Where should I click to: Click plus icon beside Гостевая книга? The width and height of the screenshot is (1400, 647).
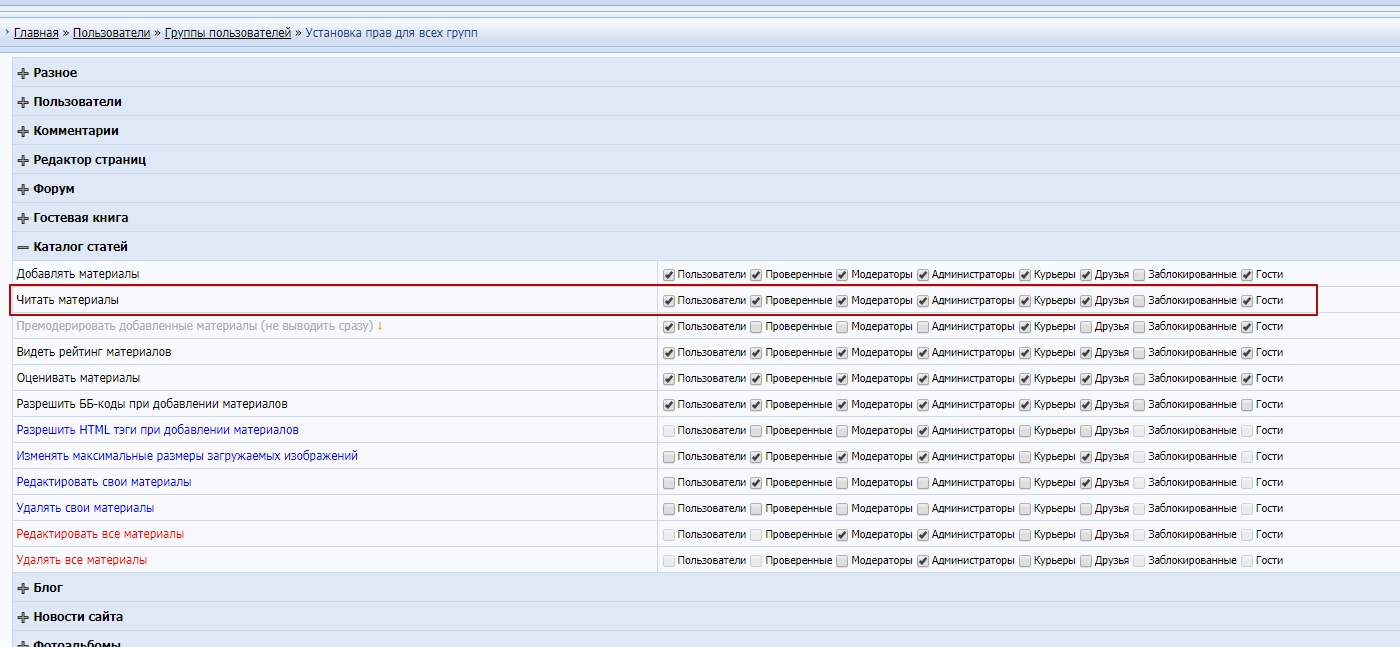click(23, 219)
